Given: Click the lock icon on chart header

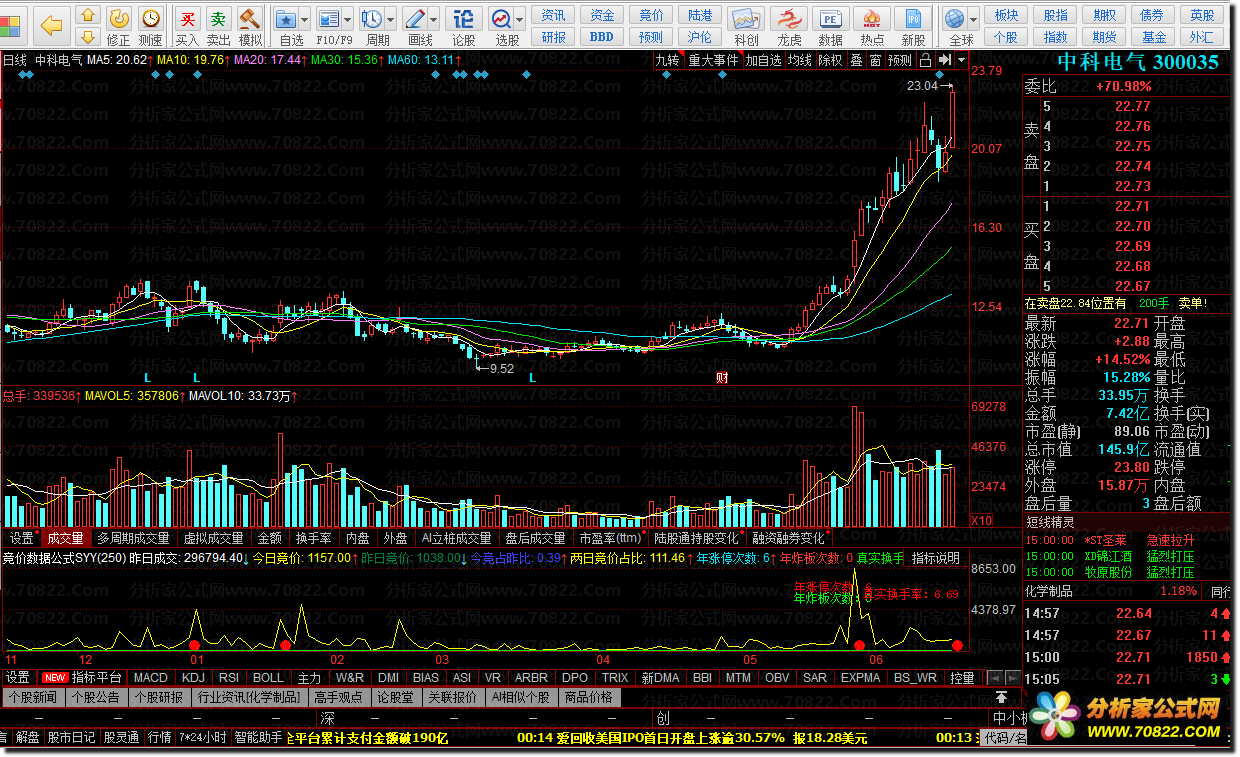Looking at the screenshot, I should 925,60.
